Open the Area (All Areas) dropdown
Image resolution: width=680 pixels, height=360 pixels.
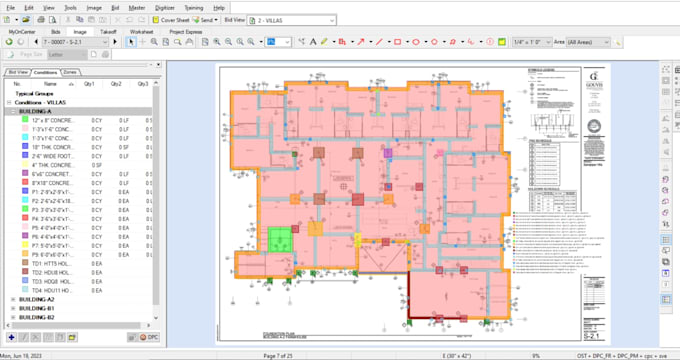588,42
